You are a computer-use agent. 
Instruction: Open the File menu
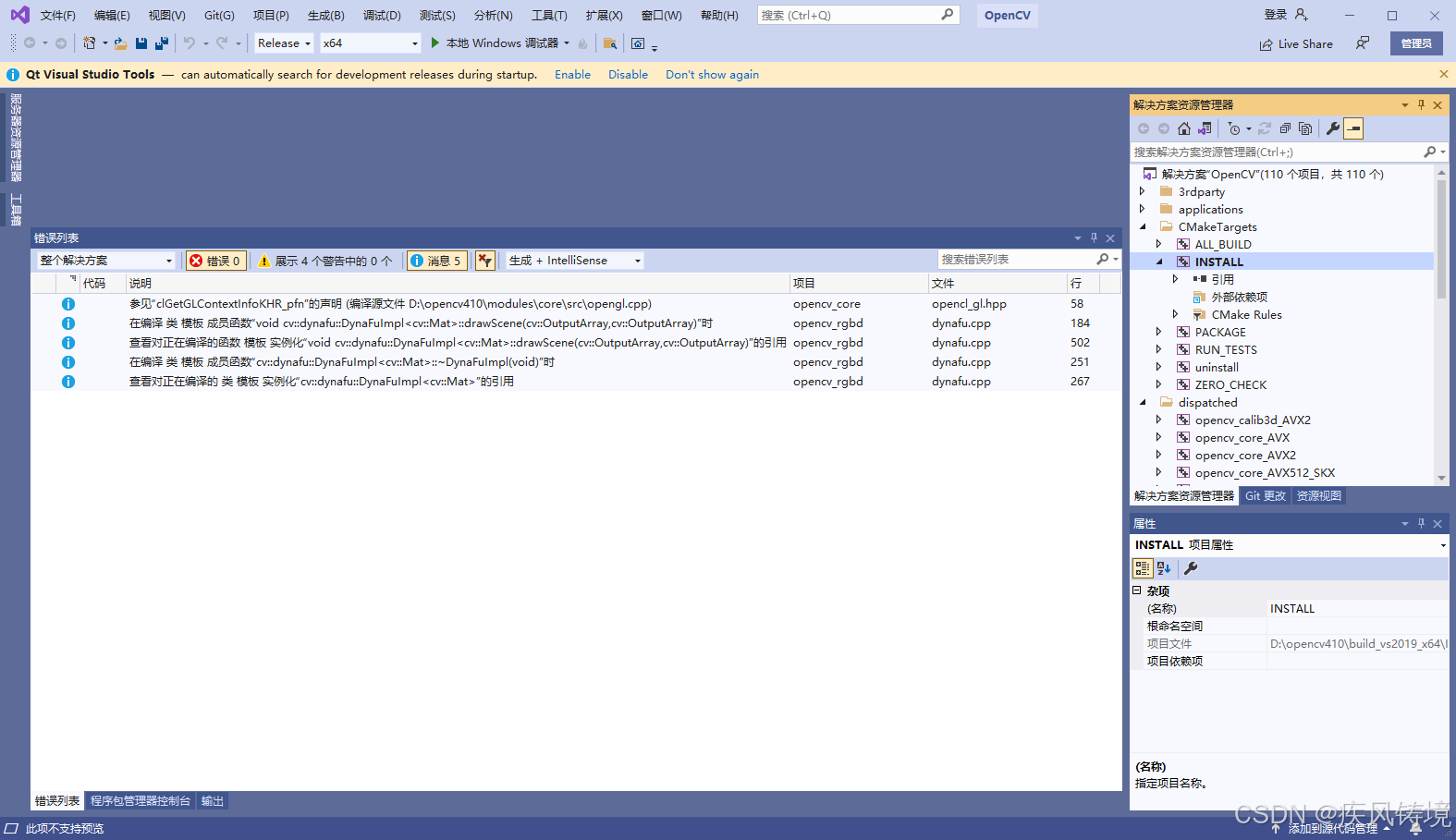click(x=58, y=15)
